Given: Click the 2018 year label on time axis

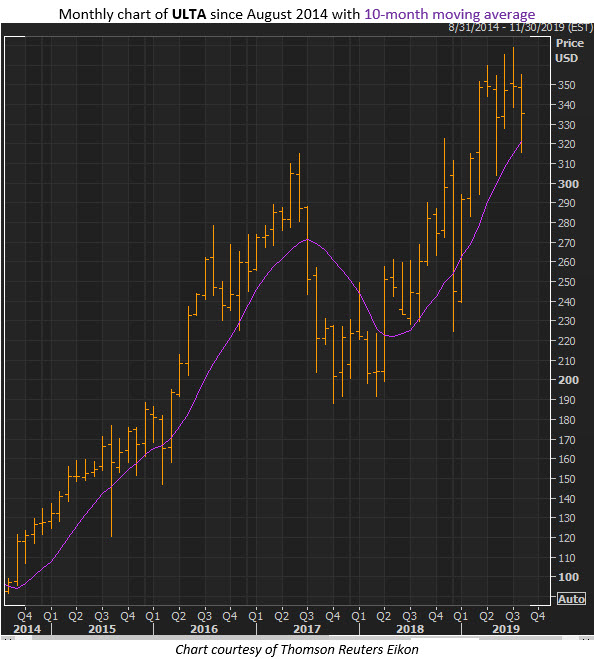Looking at the screenshot, I should pyautogui.click(x=410, y=629).
